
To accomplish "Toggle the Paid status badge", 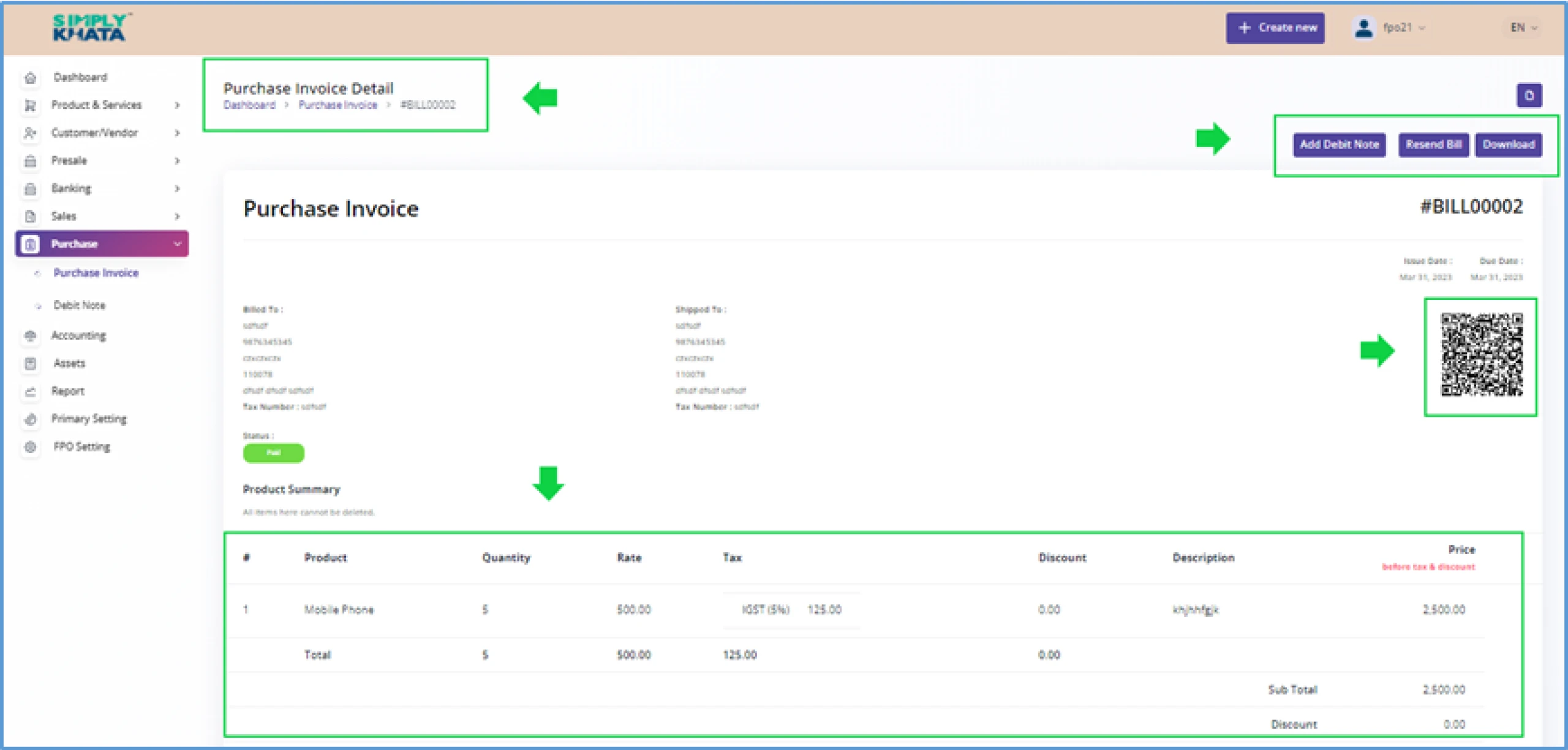I will tap(275, 452).
